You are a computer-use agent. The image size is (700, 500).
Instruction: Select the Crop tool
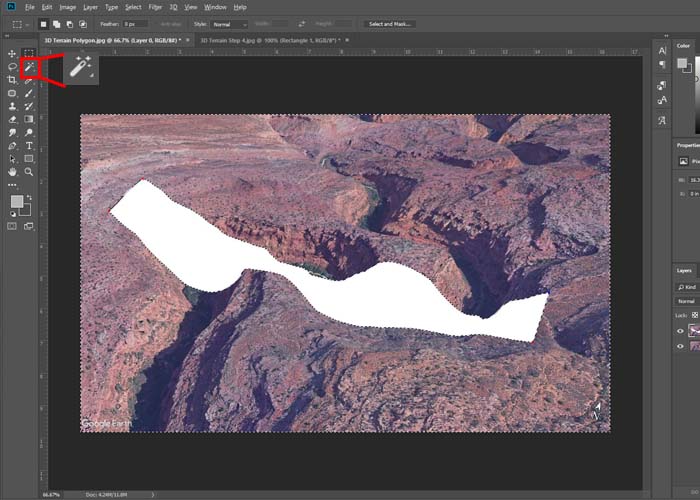point(12,79)
